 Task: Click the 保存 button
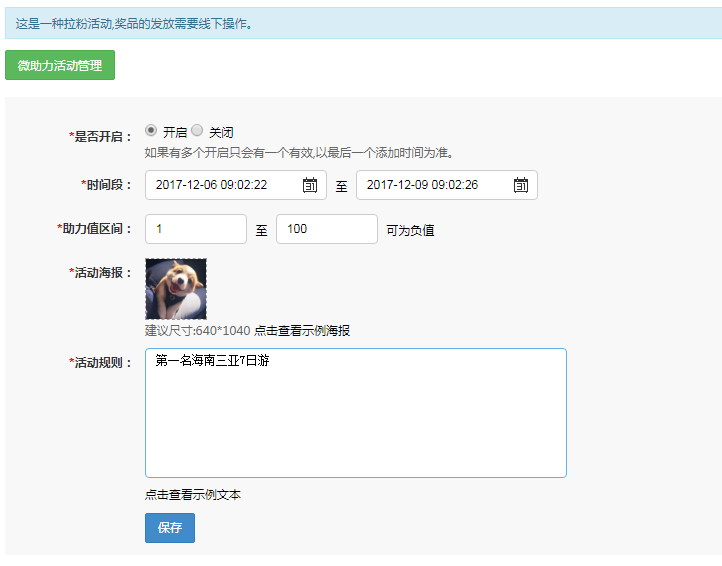[170, 528]
